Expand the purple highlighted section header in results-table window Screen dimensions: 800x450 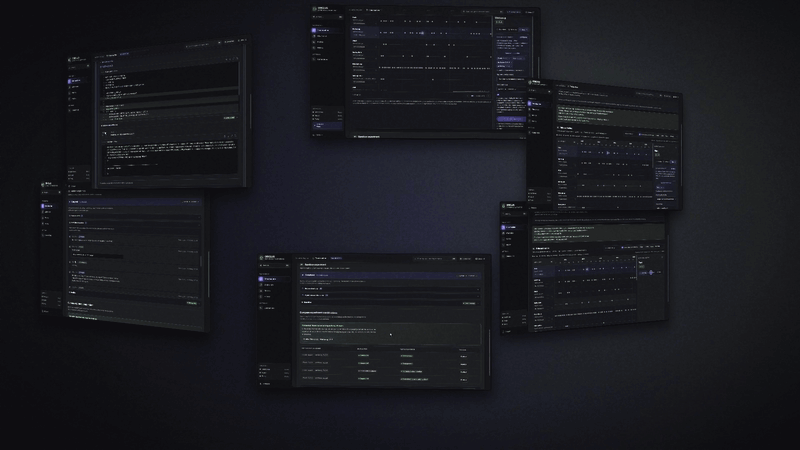[390, 275]
